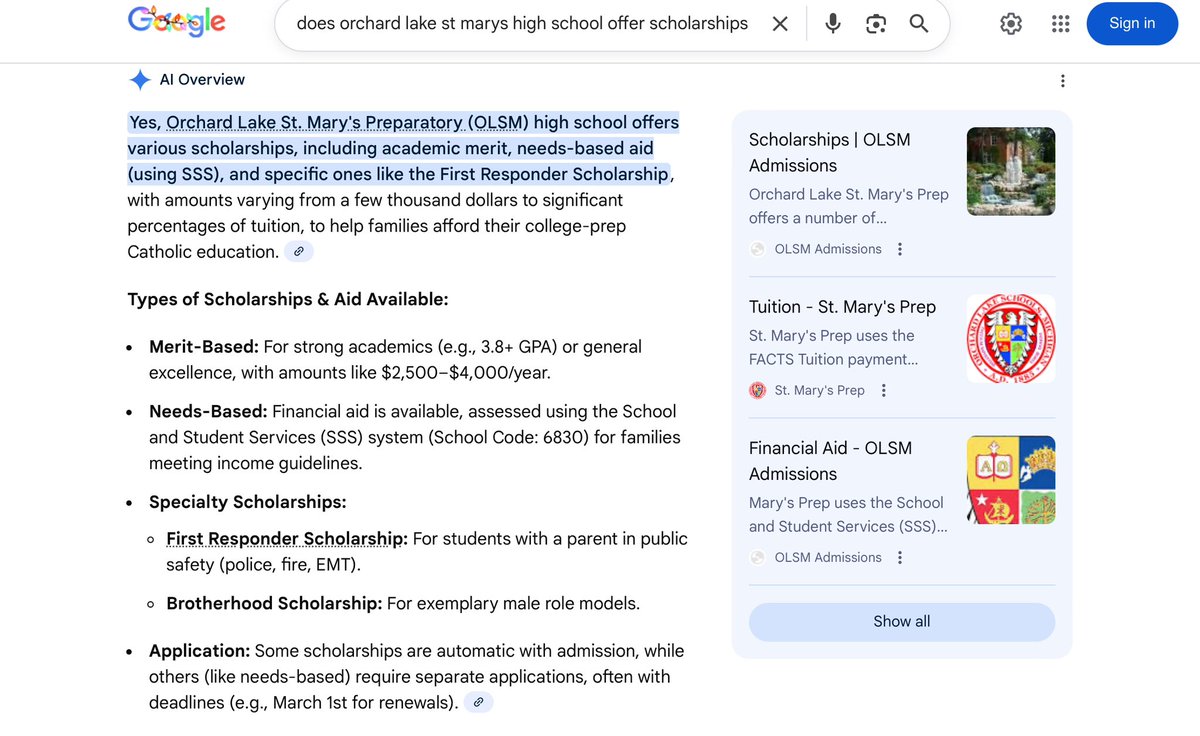Submit search with the magnifying glass icon
This screenshot has height=736, width=1200.
pyautogui.click(x=919, y=24)
